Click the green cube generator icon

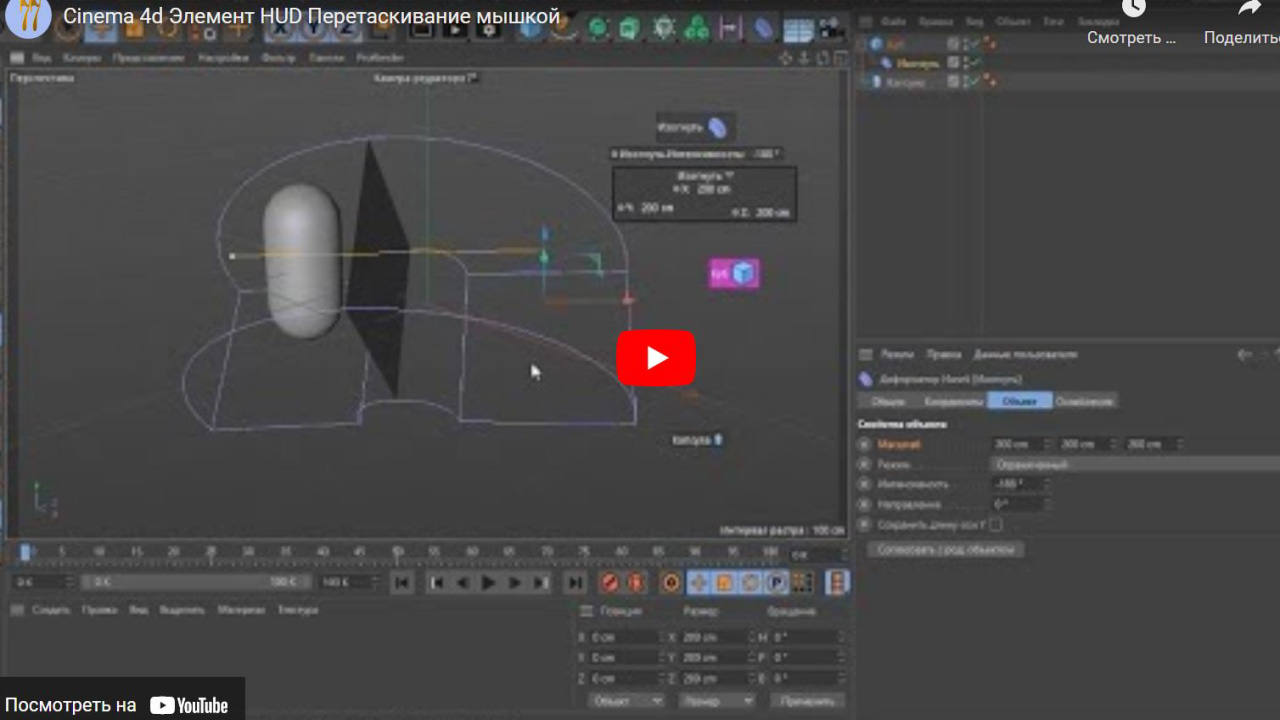[630, 28]
